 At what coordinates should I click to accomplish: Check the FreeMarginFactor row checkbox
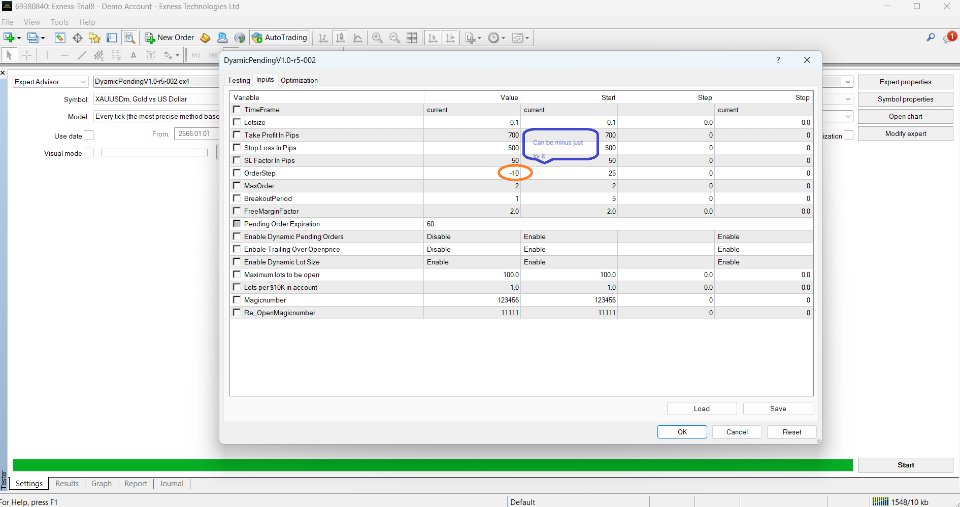(x=237, y=211)
